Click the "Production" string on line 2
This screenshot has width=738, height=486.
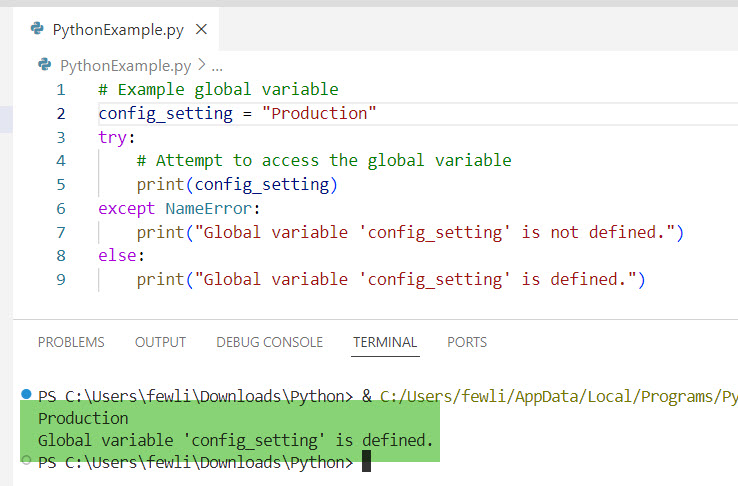319,113
